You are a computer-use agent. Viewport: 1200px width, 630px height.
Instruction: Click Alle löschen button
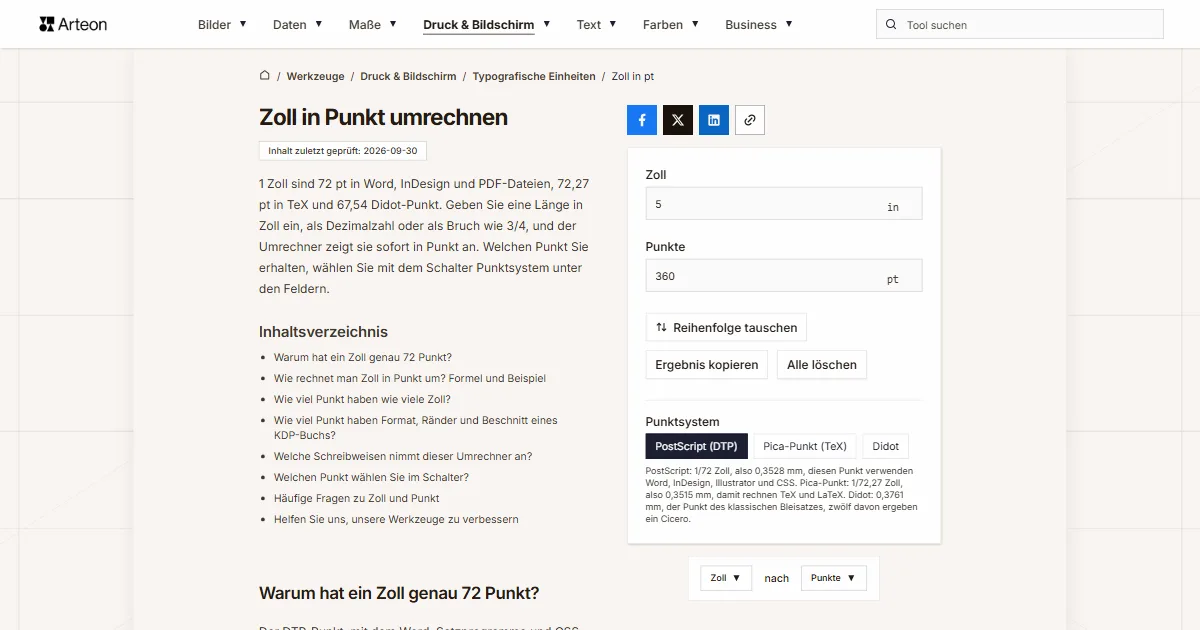click(822, 365)
